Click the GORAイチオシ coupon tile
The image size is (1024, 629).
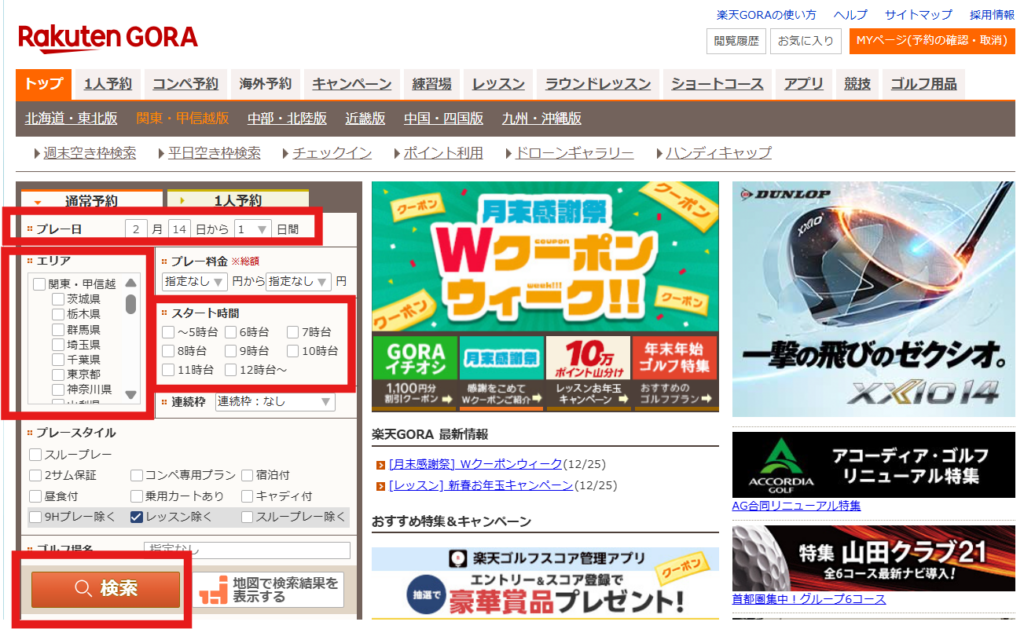[414, 372]
